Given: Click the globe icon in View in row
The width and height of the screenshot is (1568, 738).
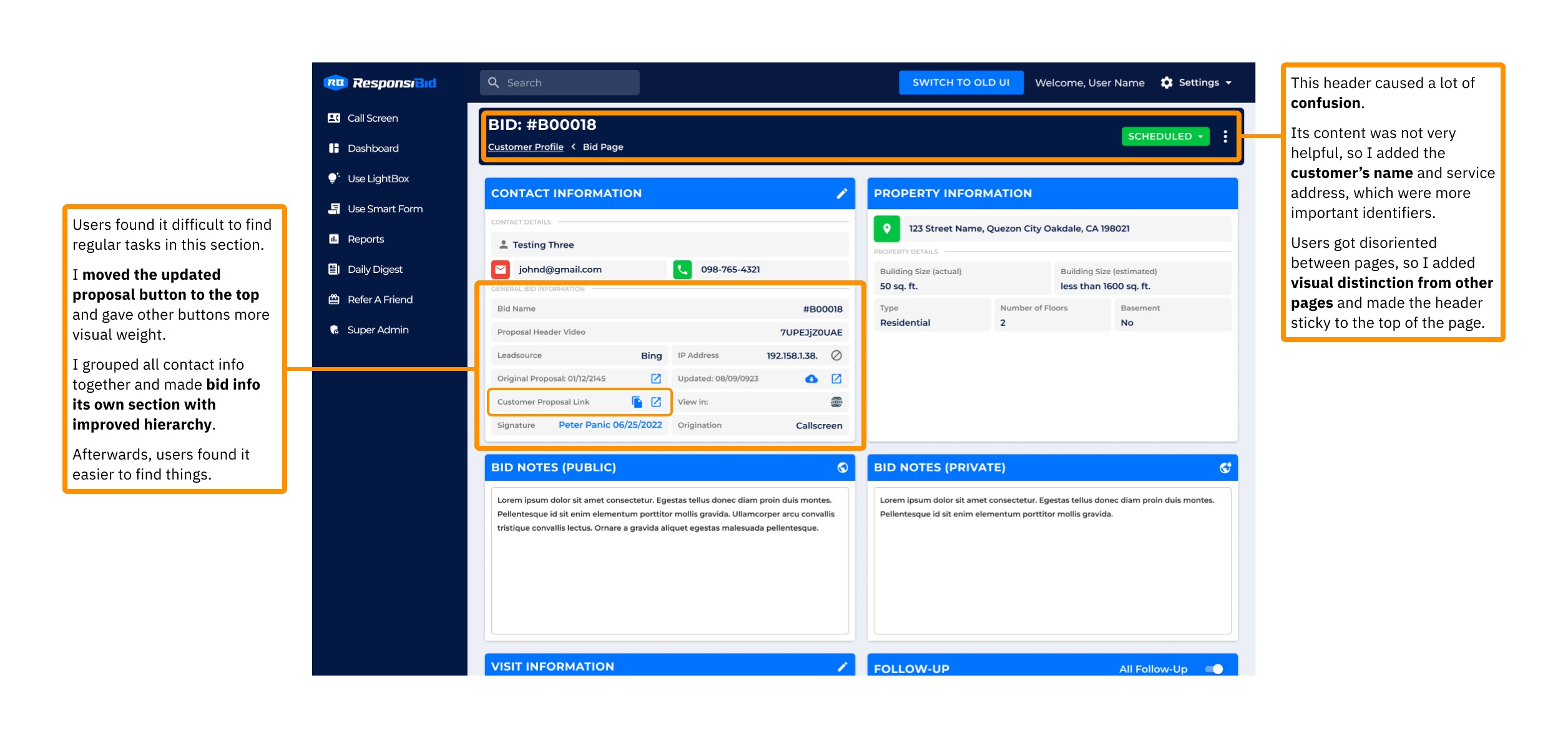Looking at the screenshot, I should coord(836,402).
